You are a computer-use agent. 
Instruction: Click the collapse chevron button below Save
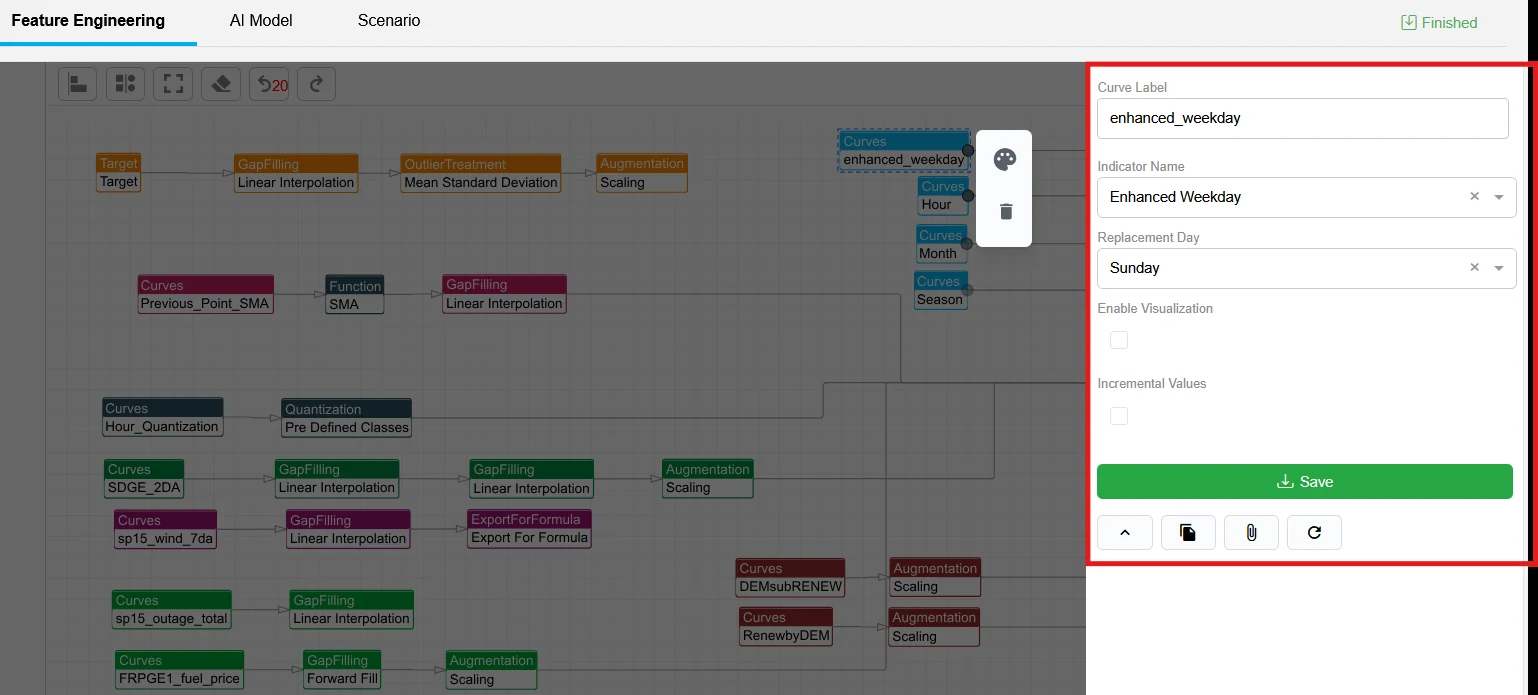tap(1125, 533)
